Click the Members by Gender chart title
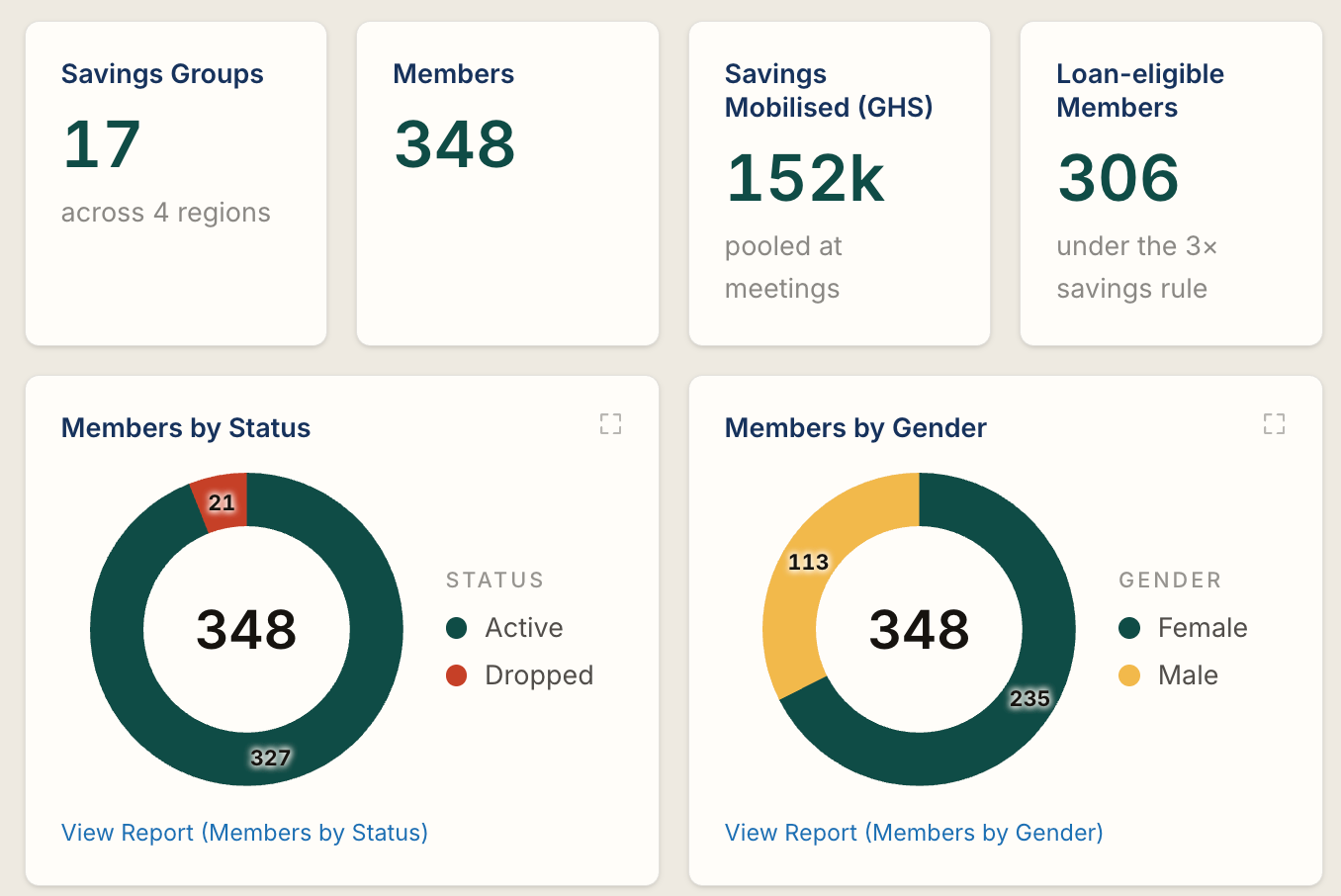 tap(855, 428)
